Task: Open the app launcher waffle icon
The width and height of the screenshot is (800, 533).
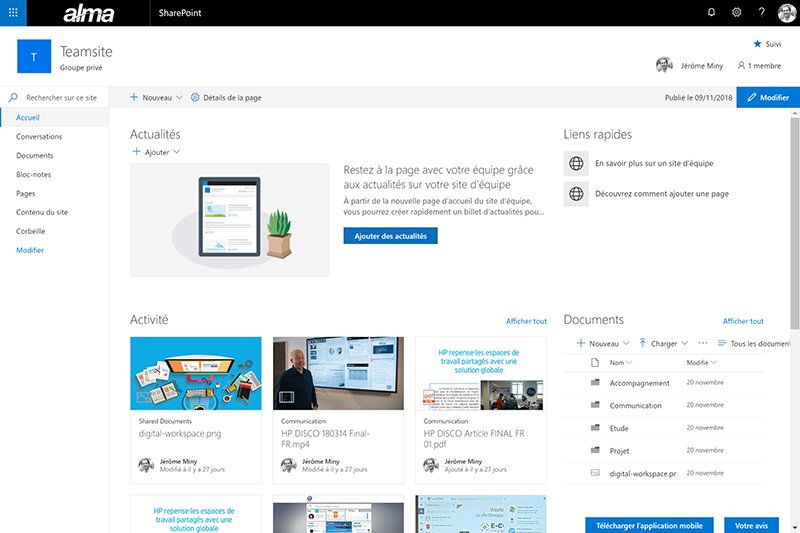Action: coord(13,13)
